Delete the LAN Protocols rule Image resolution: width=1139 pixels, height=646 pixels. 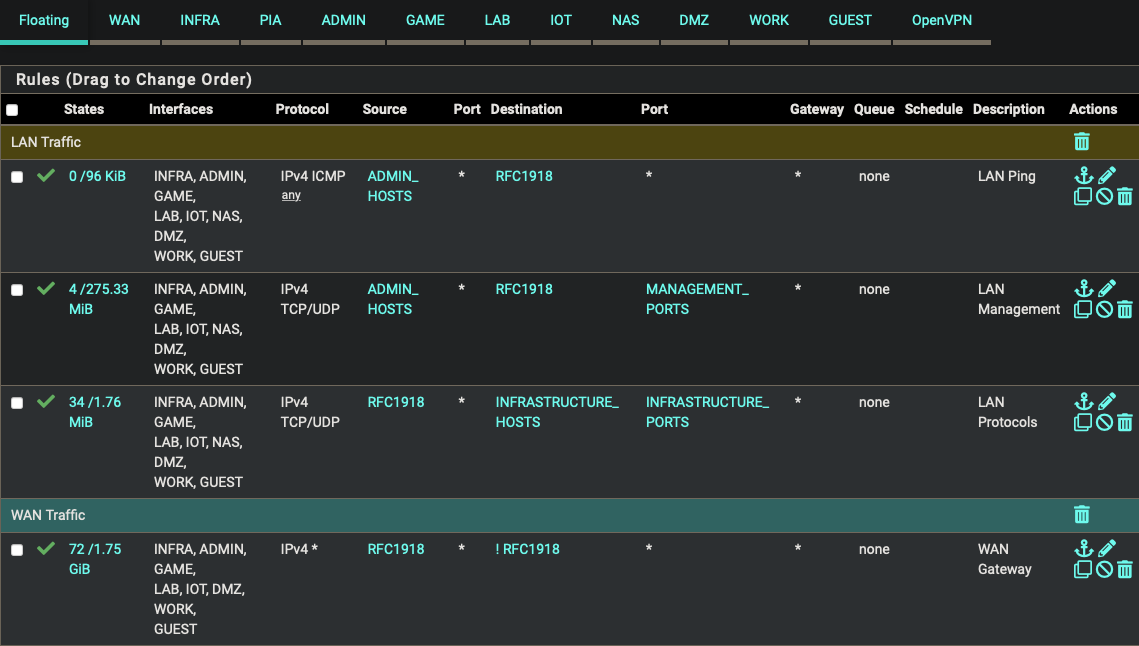tap(1125, 423)
